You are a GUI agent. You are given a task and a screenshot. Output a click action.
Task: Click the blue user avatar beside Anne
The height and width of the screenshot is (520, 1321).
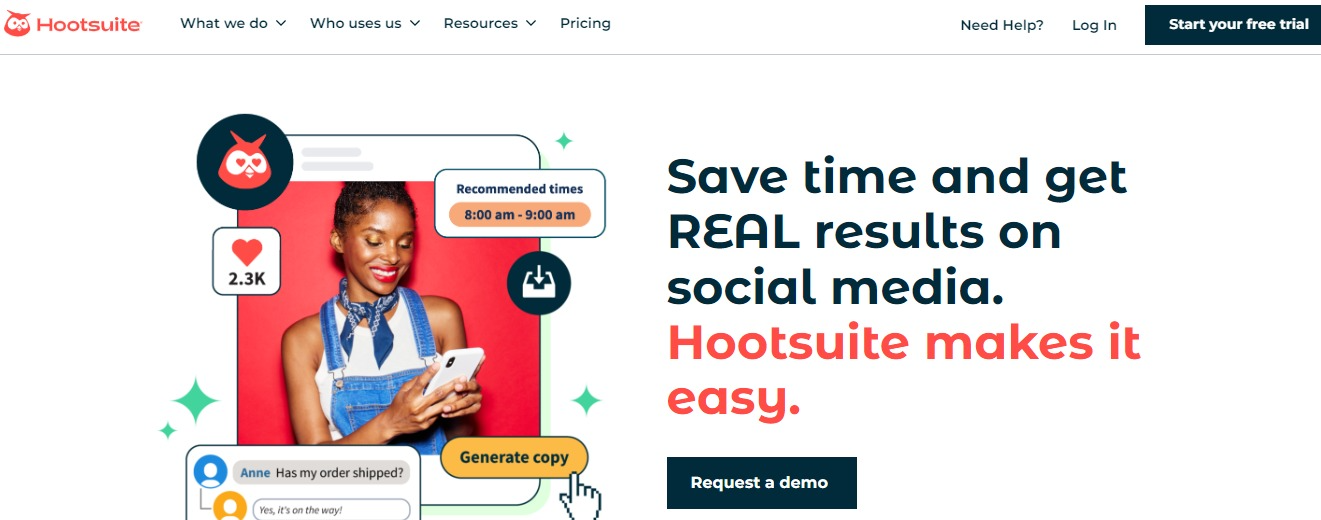click(x=211, y=470)
